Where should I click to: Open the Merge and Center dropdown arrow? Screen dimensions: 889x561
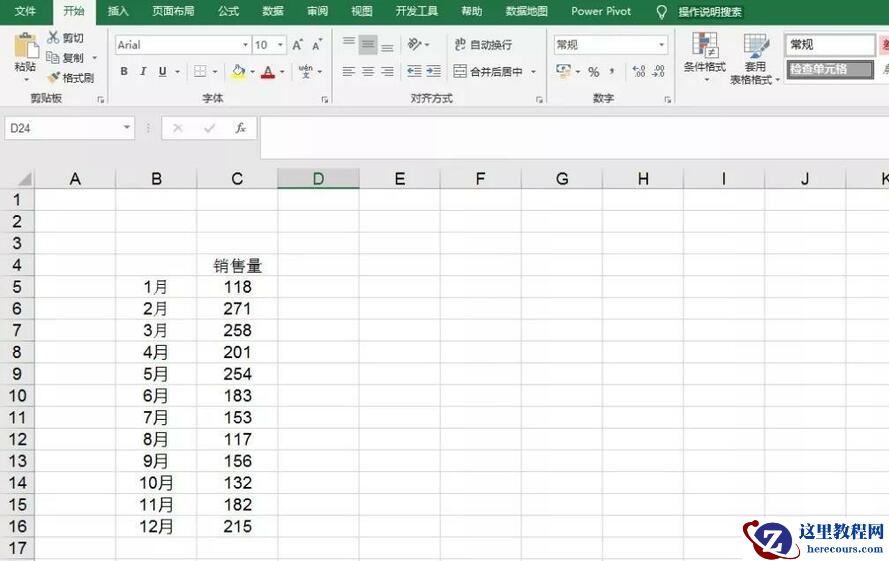coord(534,71)
